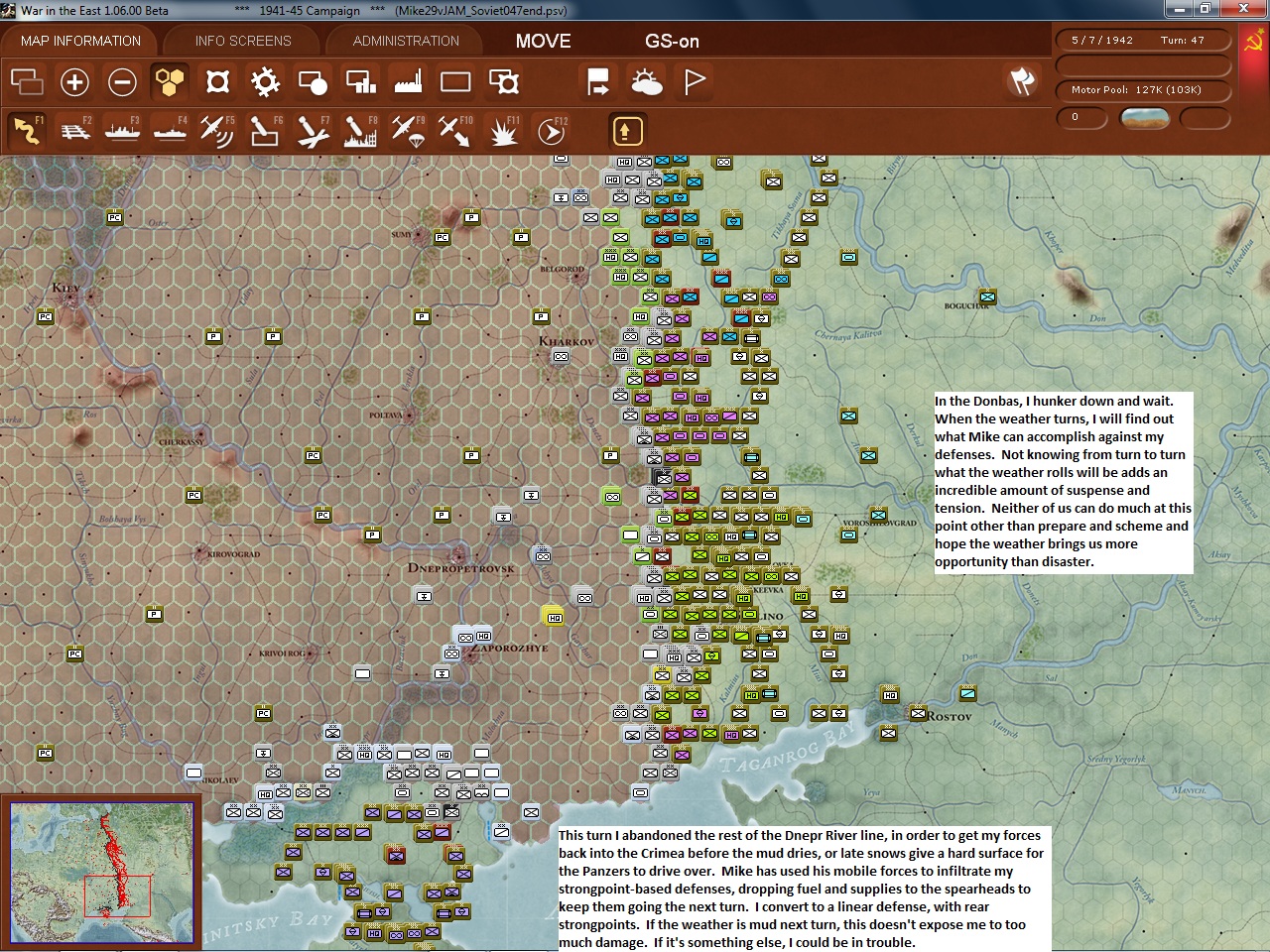Click the terrain preview thumbnail
The height and width of the screenshot is (952, 1270).
1144,118
